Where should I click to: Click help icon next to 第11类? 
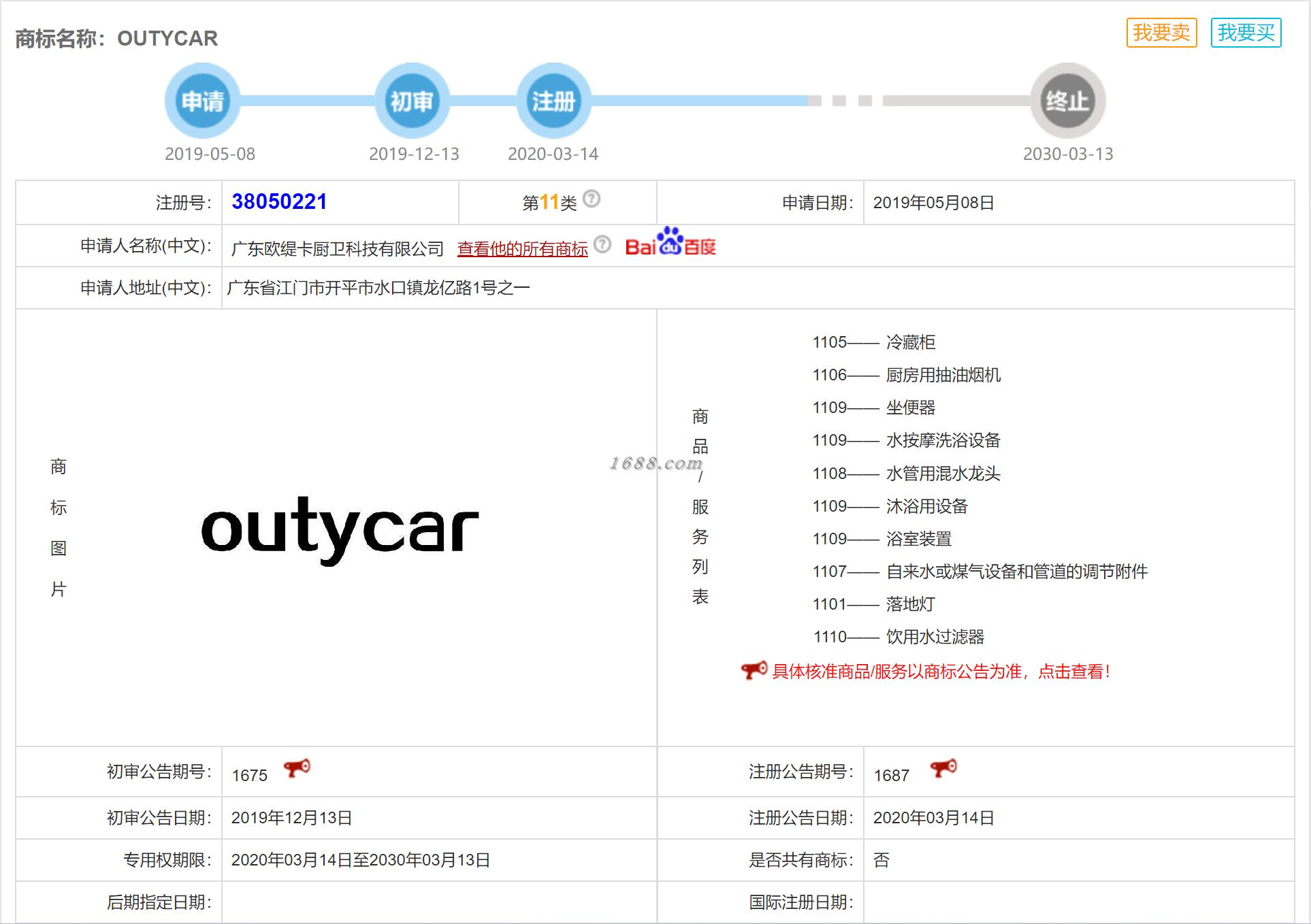click(x=592, y=199)
